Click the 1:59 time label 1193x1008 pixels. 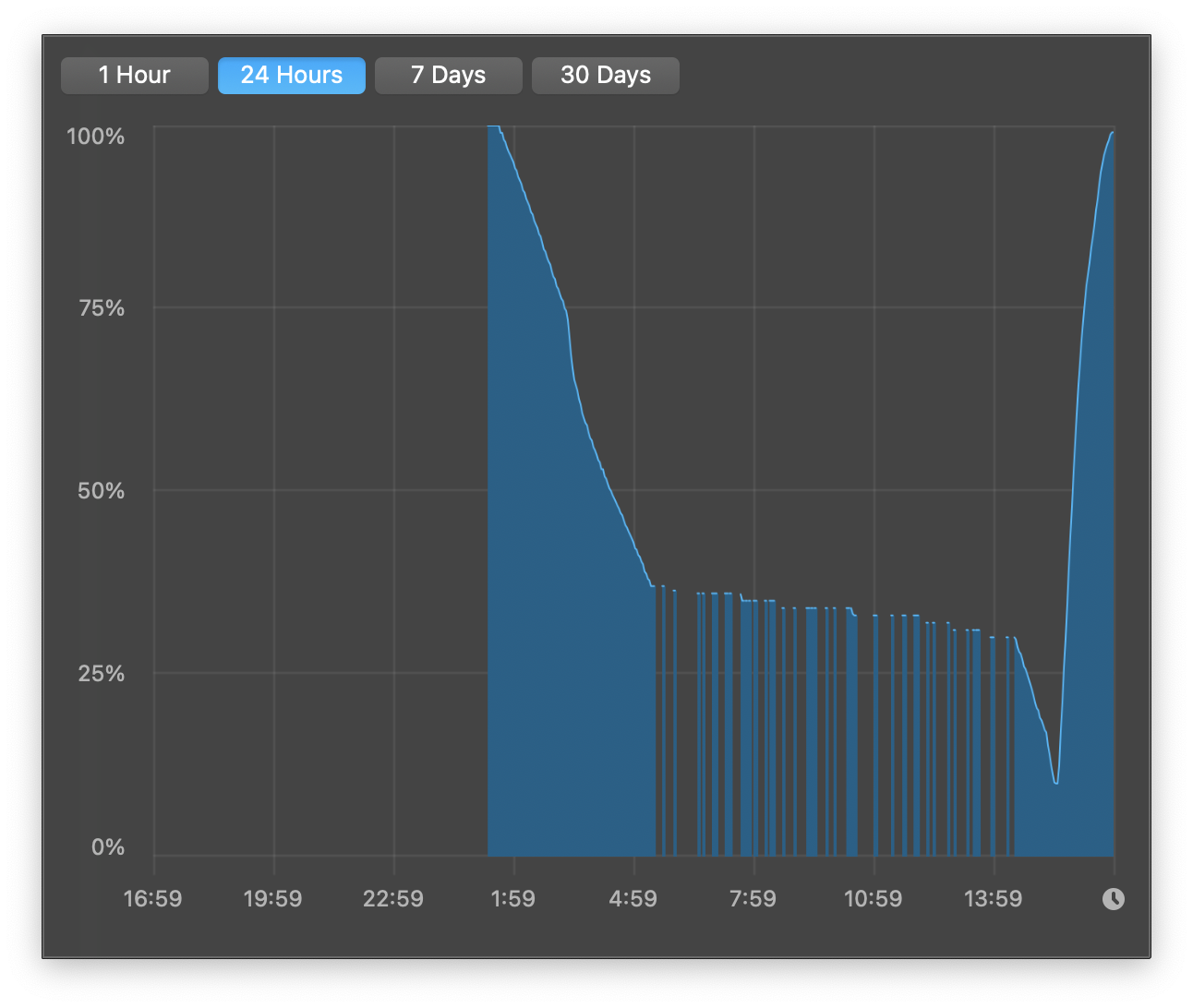click(513, 899)
